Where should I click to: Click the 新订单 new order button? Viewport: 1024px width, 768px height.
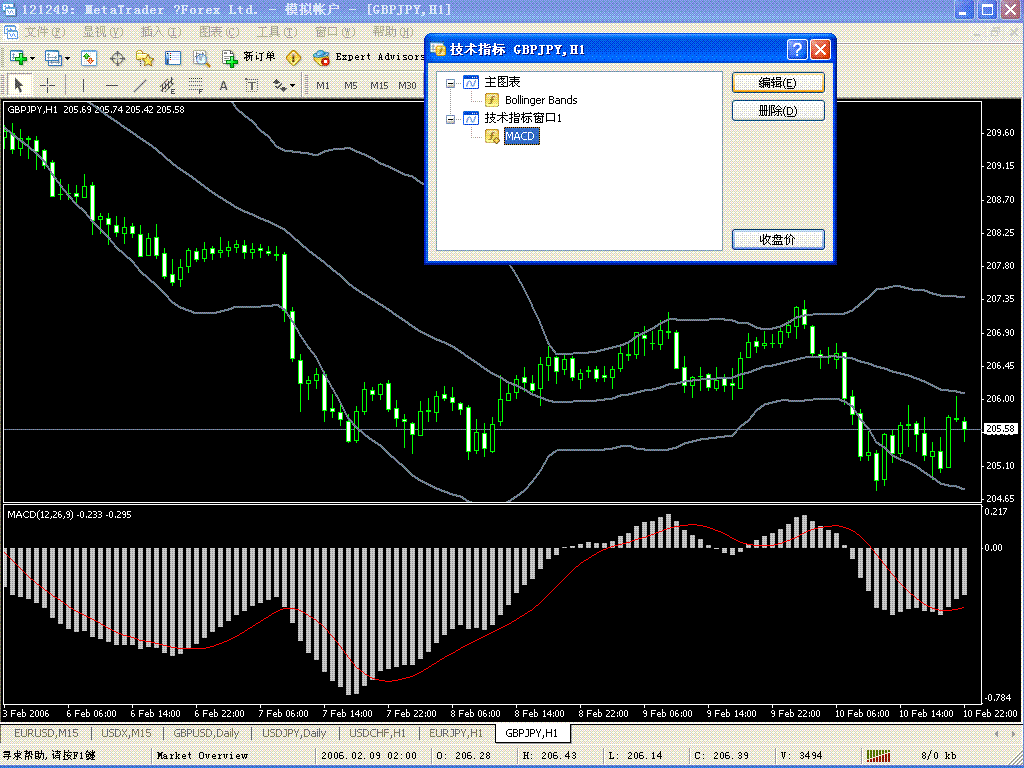point(248,57)
